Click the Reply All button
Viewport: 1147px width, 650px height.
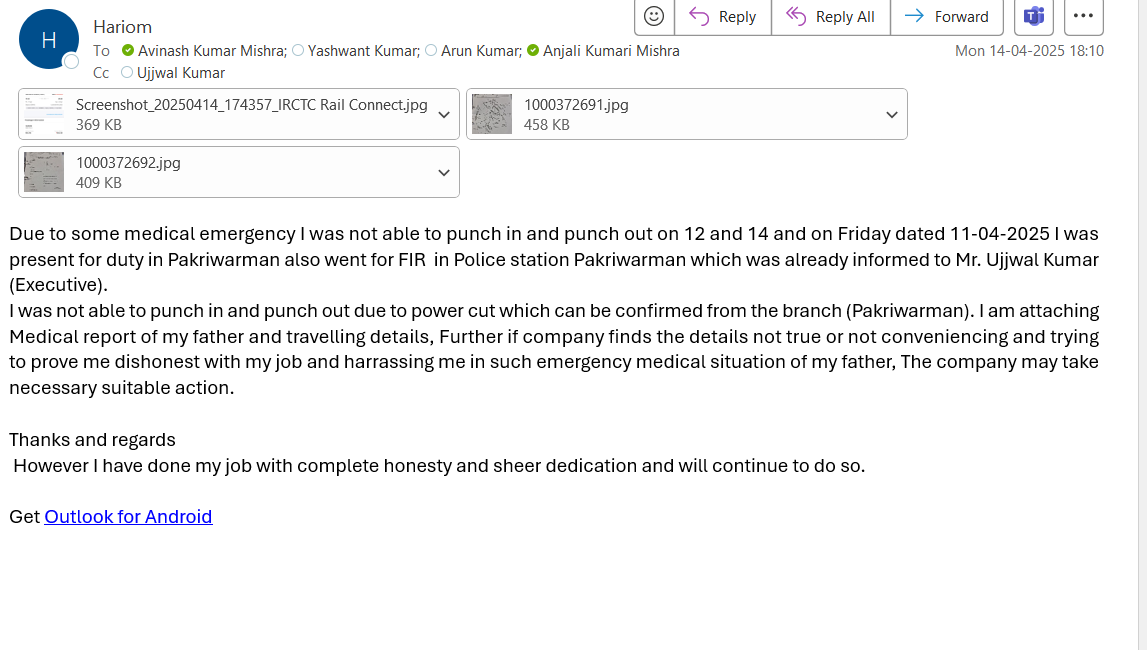tap(830, 16)
